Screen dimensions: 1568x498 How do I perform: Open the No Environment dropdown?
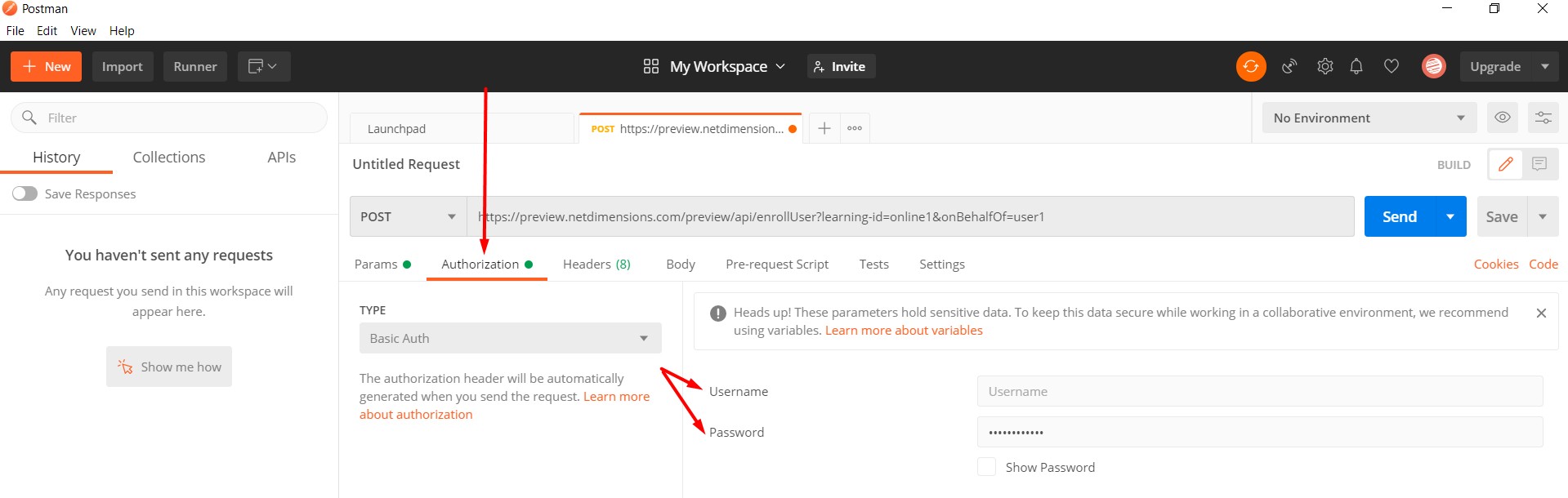coord(1369,118)
